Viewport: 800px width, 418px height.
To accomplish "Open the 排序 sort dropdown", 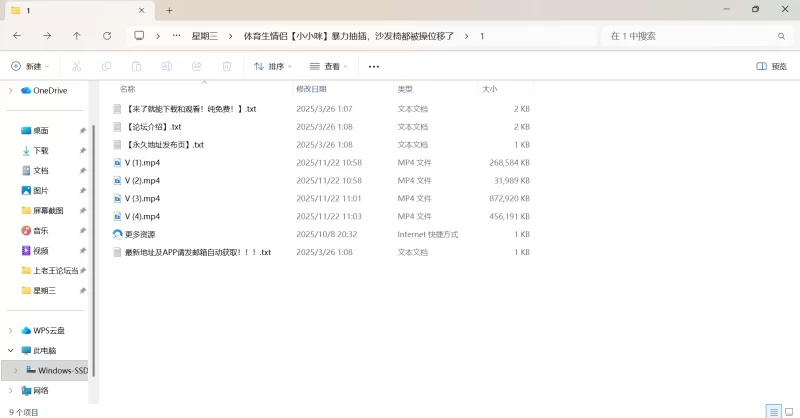I will 273,67.
